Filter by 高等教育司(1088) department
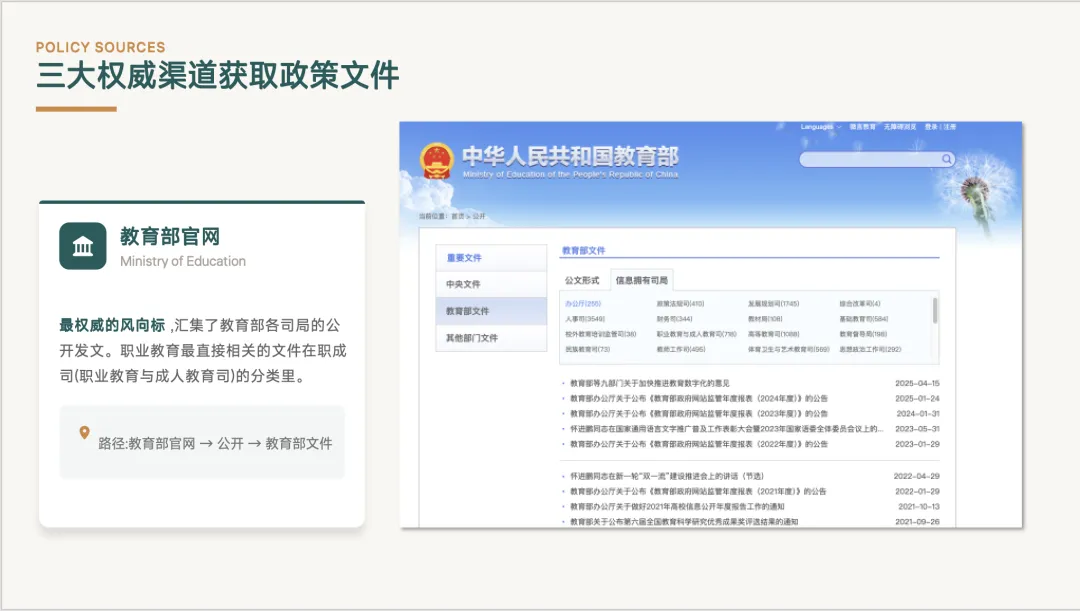1080x611 pixels. click(773, 334)
